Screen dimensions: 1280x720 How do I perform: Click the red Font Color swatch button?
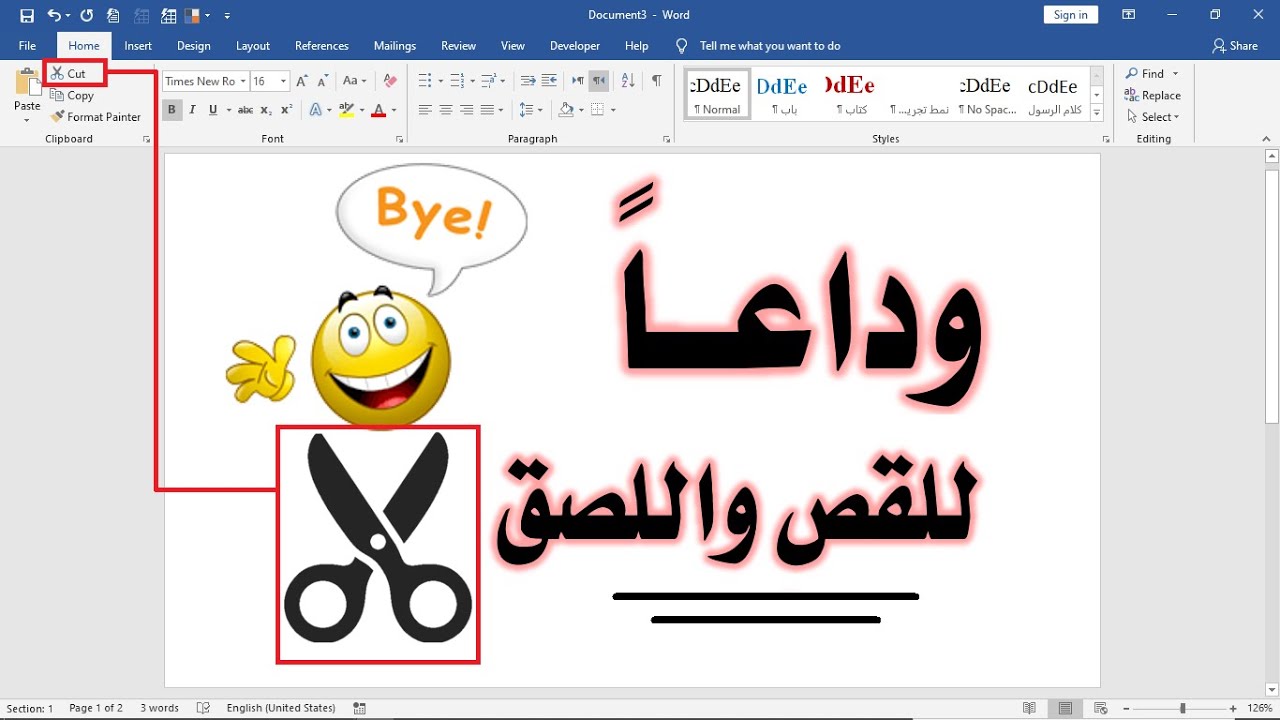pyautogui.click(x=378, y=110)
